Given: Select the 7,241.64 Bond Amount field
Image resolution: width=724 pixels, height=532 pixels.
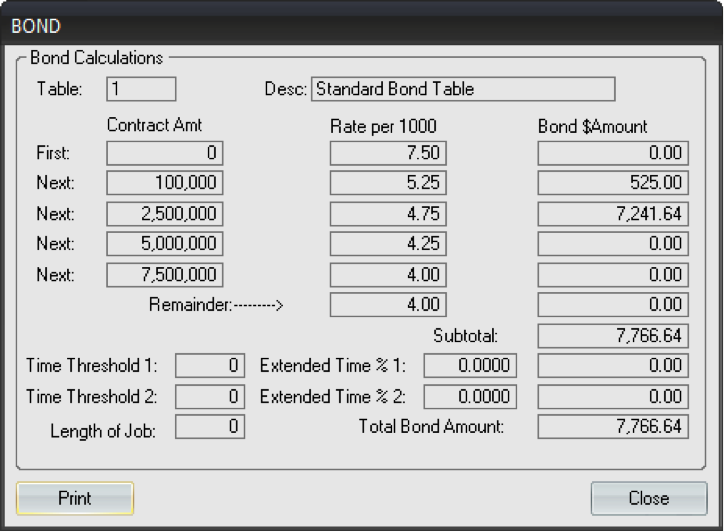Looking at the screenshot, I should (613, 214).
